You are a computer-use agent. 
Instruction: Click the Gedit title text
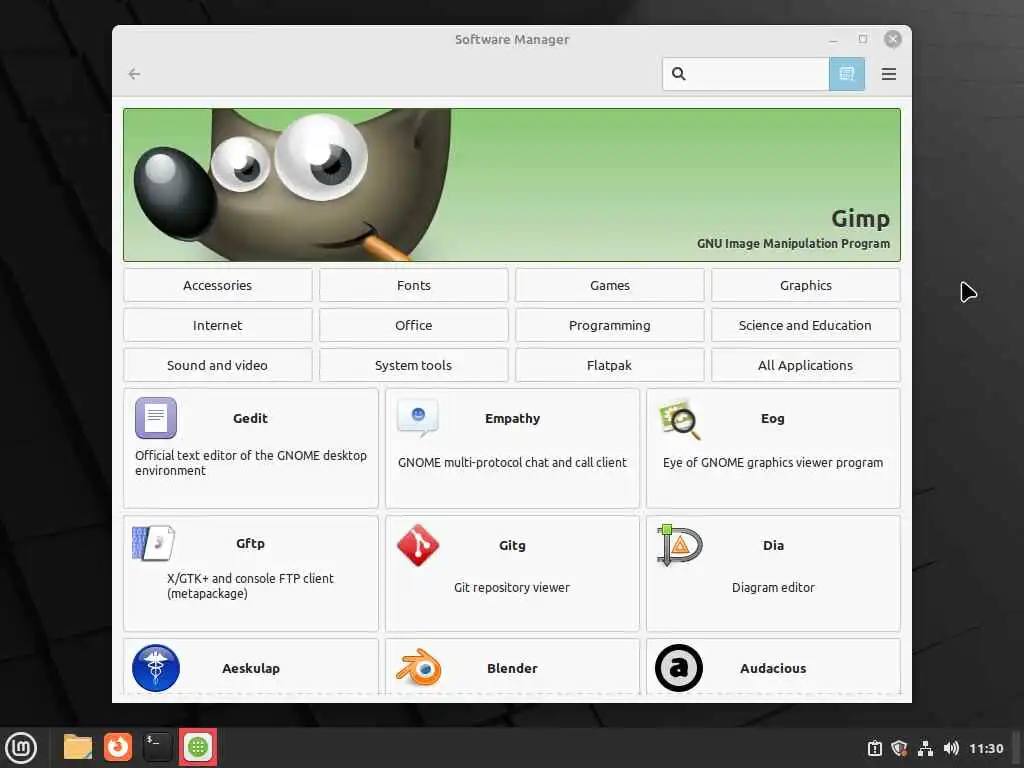[250, 418]
